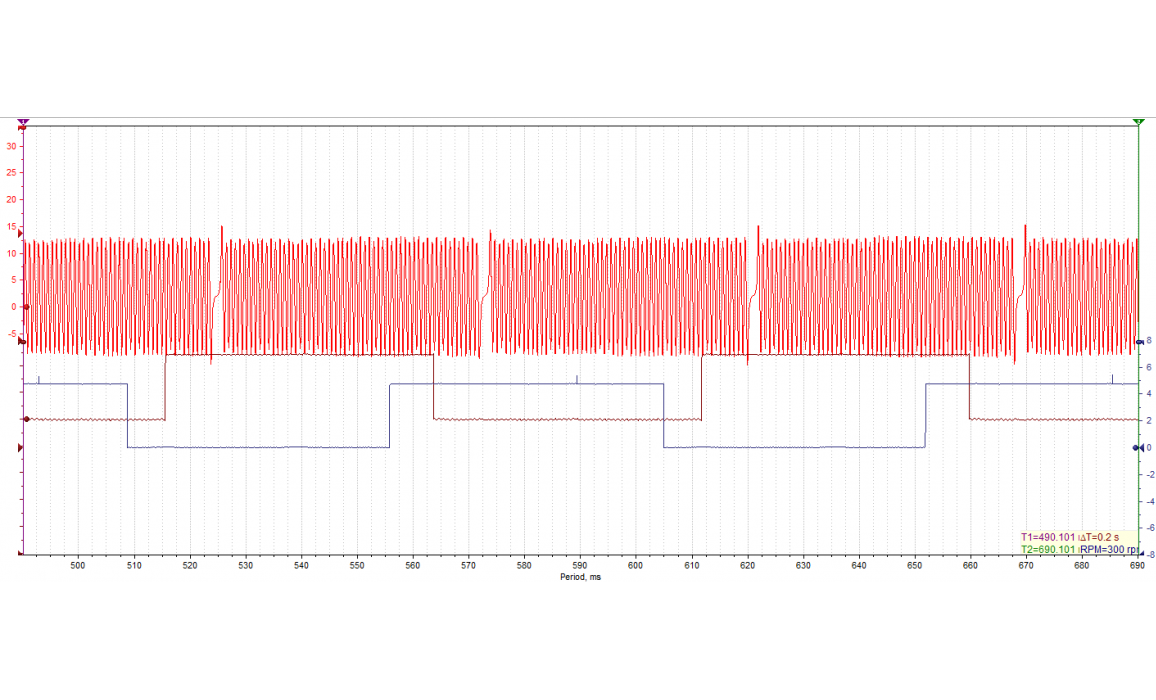The height and width of the screenshot is (700, 1156).
Task: Select the purple T1 cursor marker at top
Action: (x=23, y=122)
